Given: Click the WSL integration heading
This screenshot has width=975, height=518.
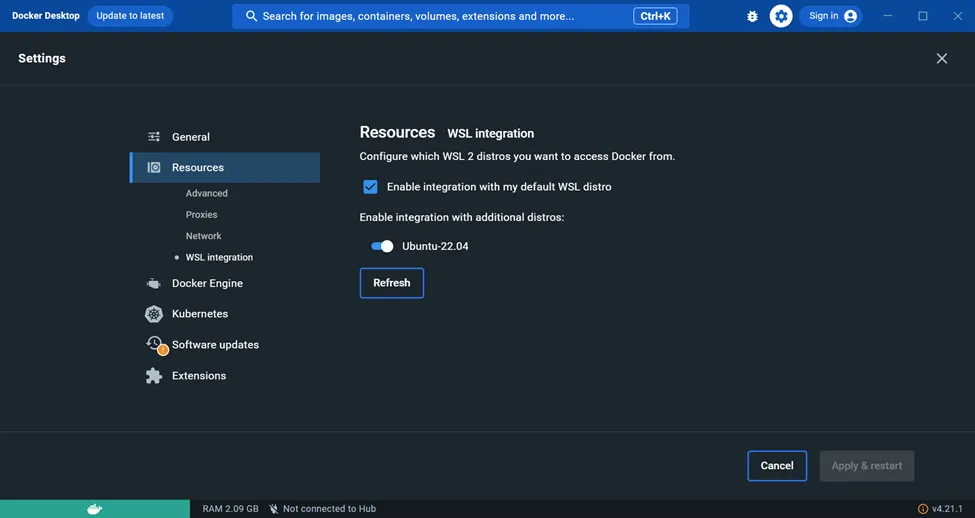Looking at the screenshot, I should (491, 134).
